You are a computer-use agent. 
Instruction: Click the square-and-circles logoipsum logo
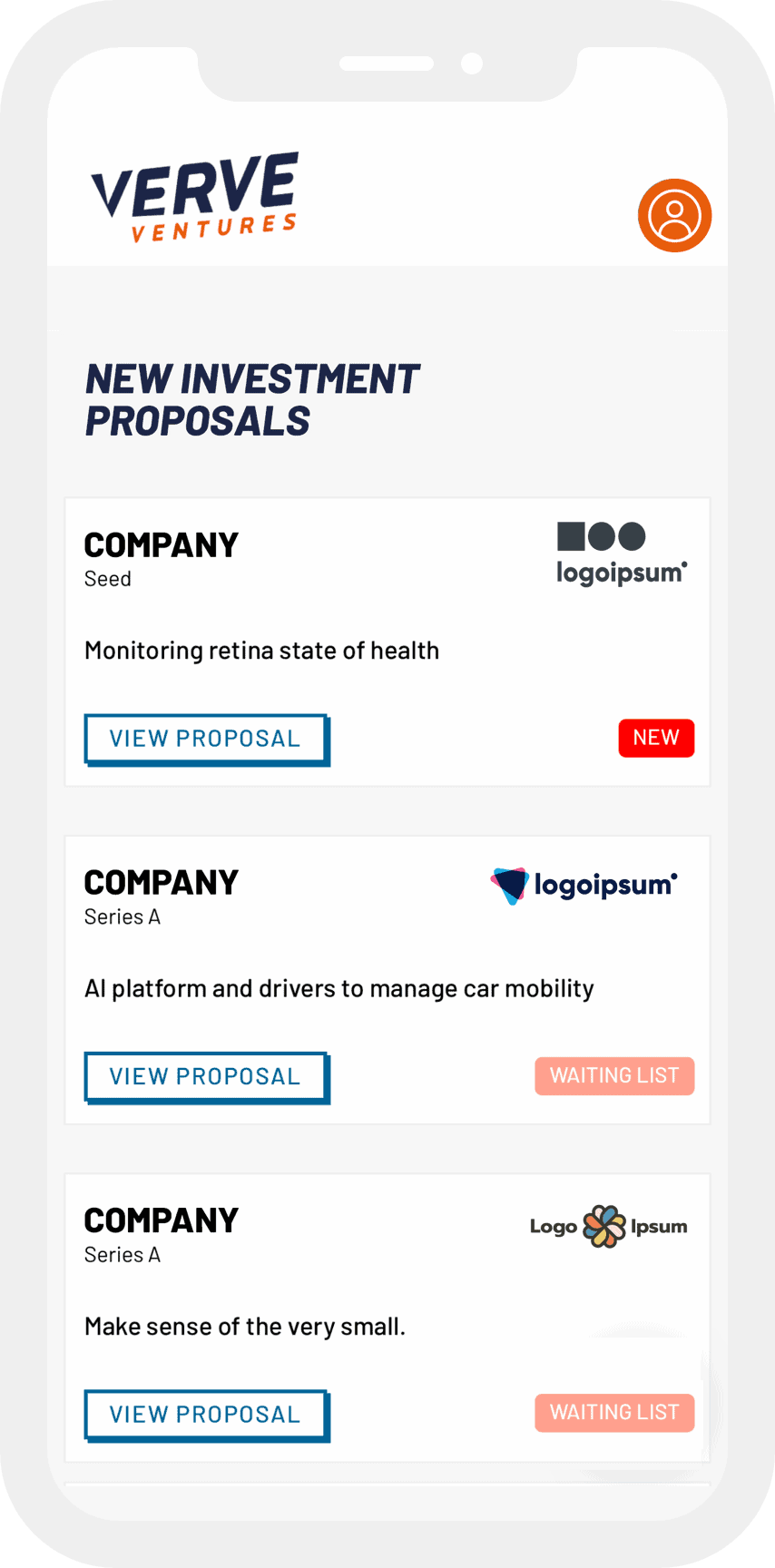pyautogui.click(x=622, y=554)
